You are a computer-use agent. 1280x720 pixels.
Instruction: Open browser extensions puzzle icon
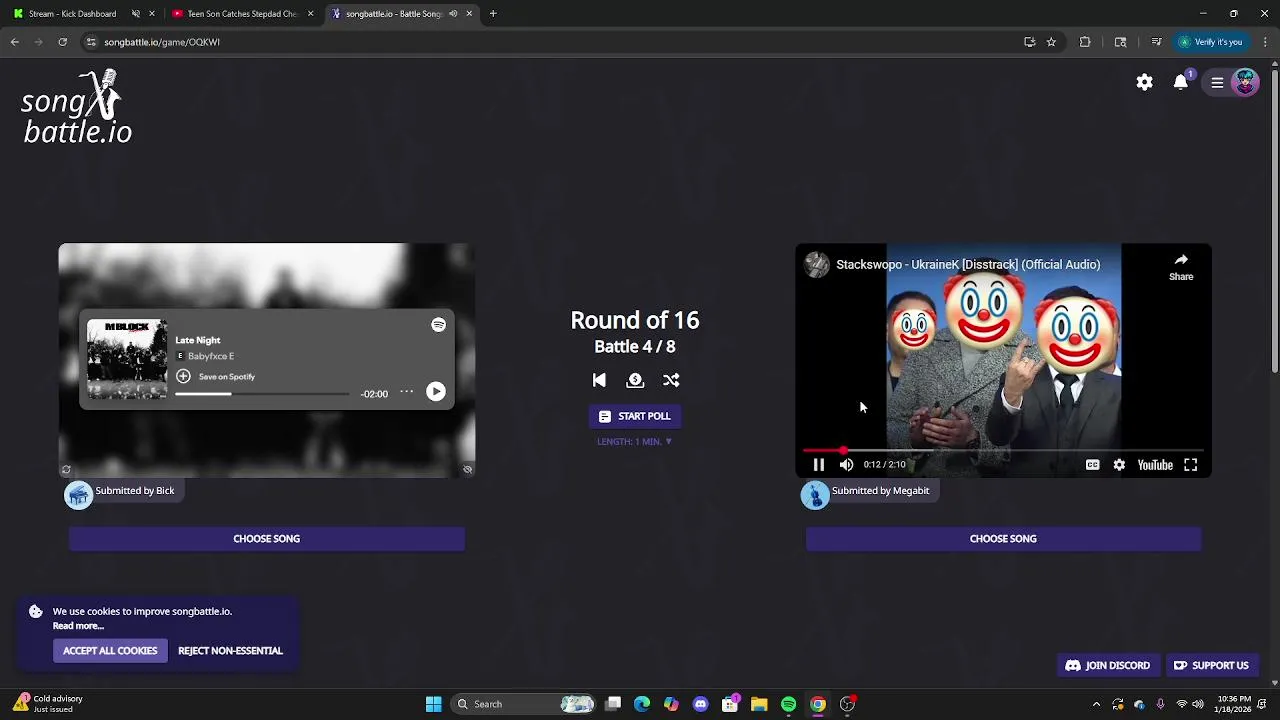1085,42
